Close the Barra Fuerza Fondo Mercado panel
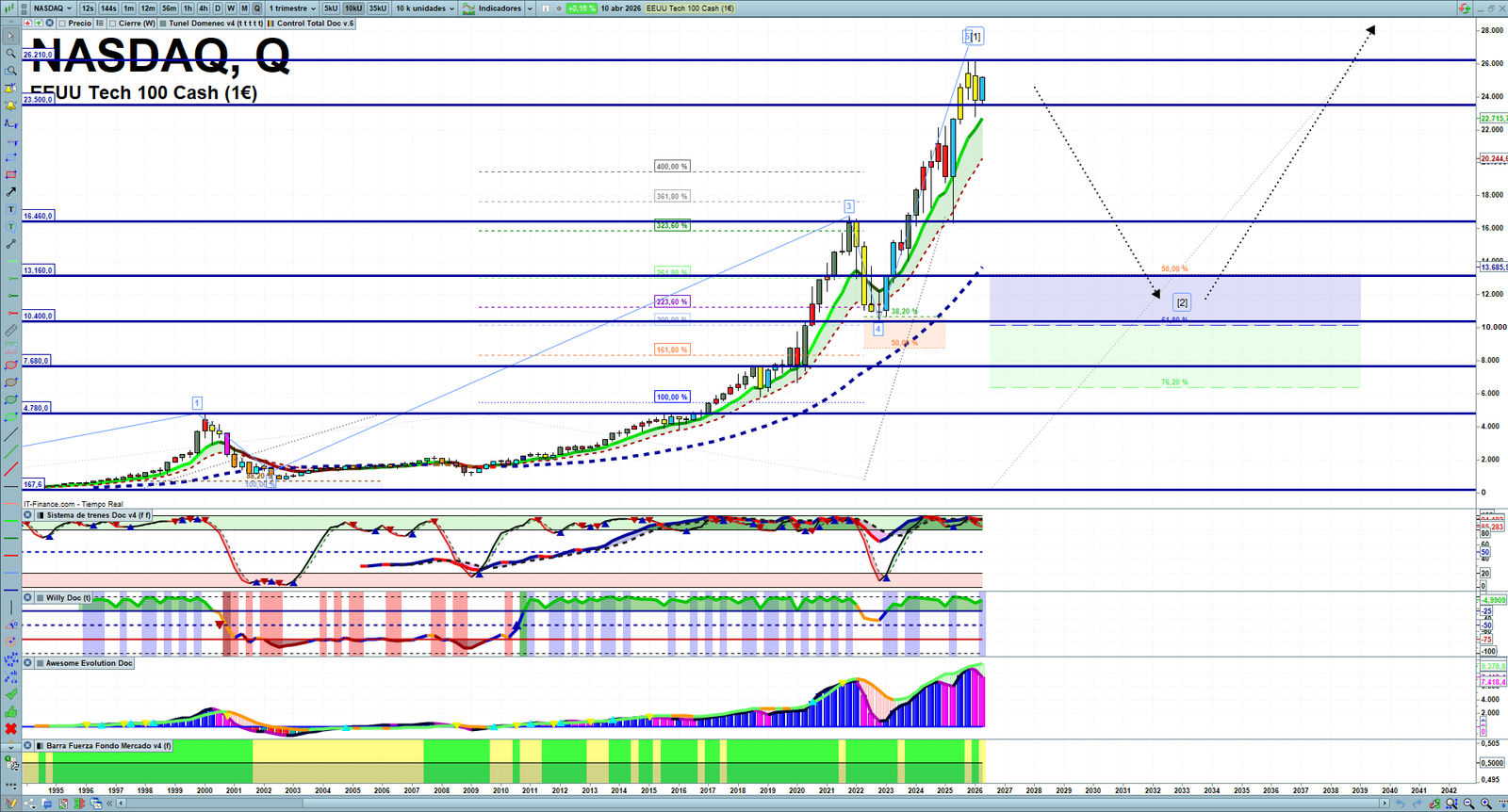Image resolution: width=1508 pixels, height=812 pixels. pos(28,746)
